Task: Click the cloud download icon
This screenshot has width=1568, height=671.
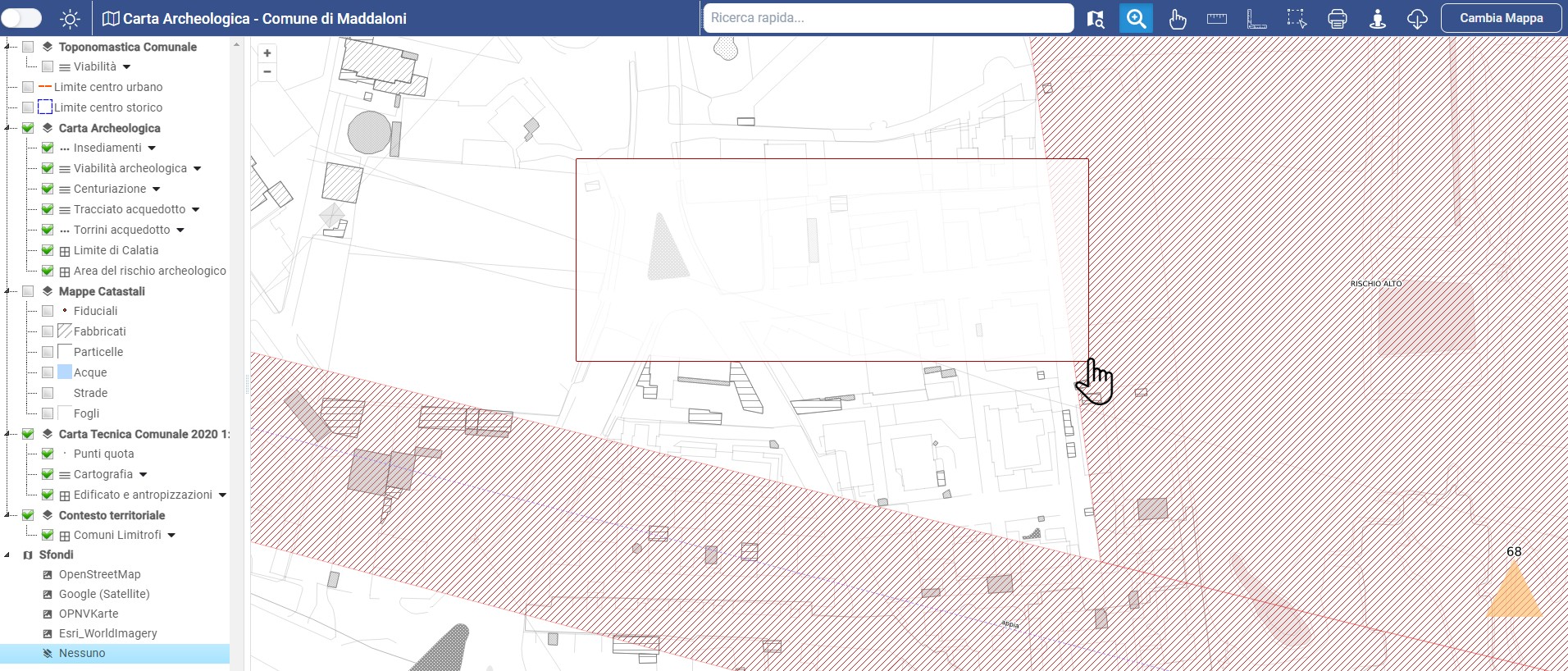Action: (x=1417, y=19)
